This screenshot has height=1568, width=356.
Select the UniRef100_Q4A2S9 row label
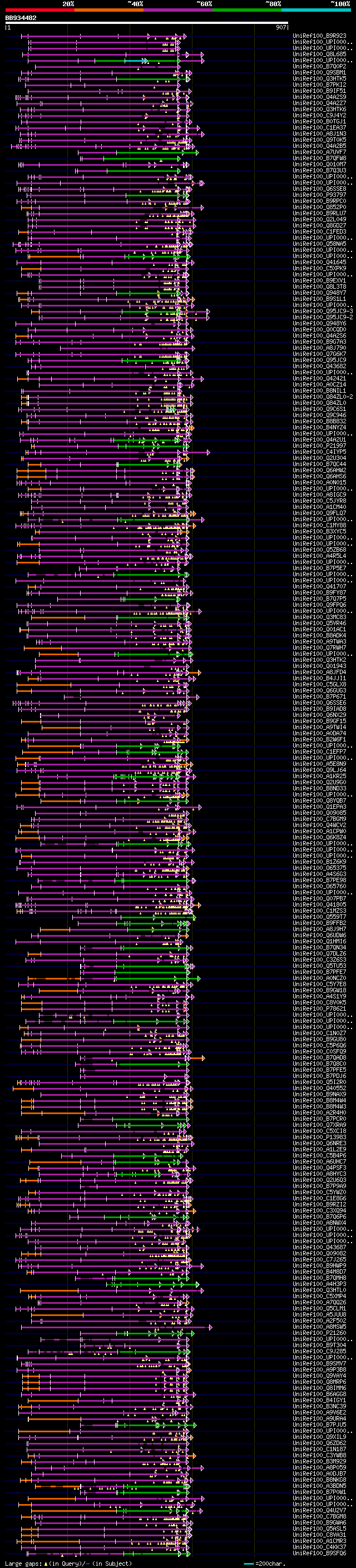pos(319,97)
